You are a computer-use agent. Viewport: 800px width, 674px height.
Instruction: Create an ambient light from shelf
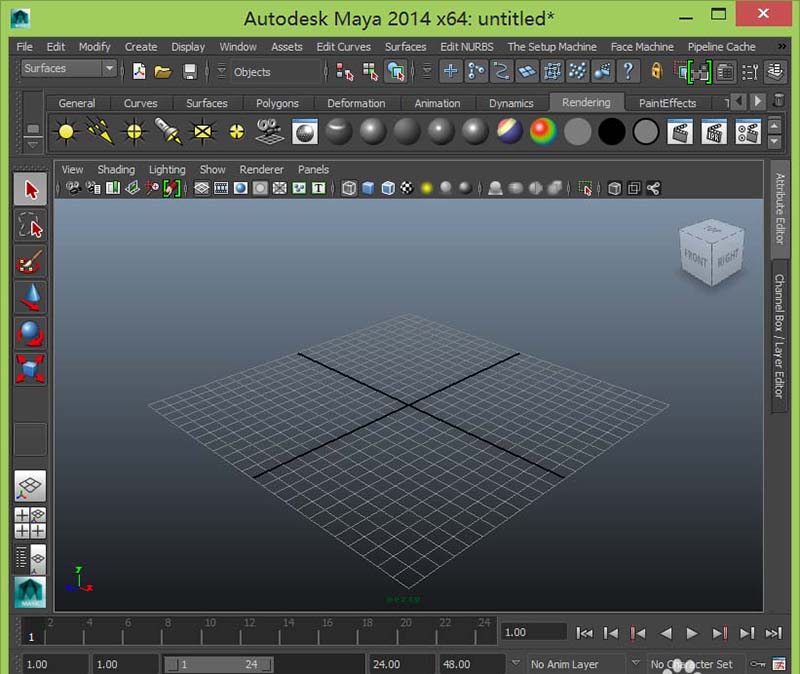click(x=66, y=132)
